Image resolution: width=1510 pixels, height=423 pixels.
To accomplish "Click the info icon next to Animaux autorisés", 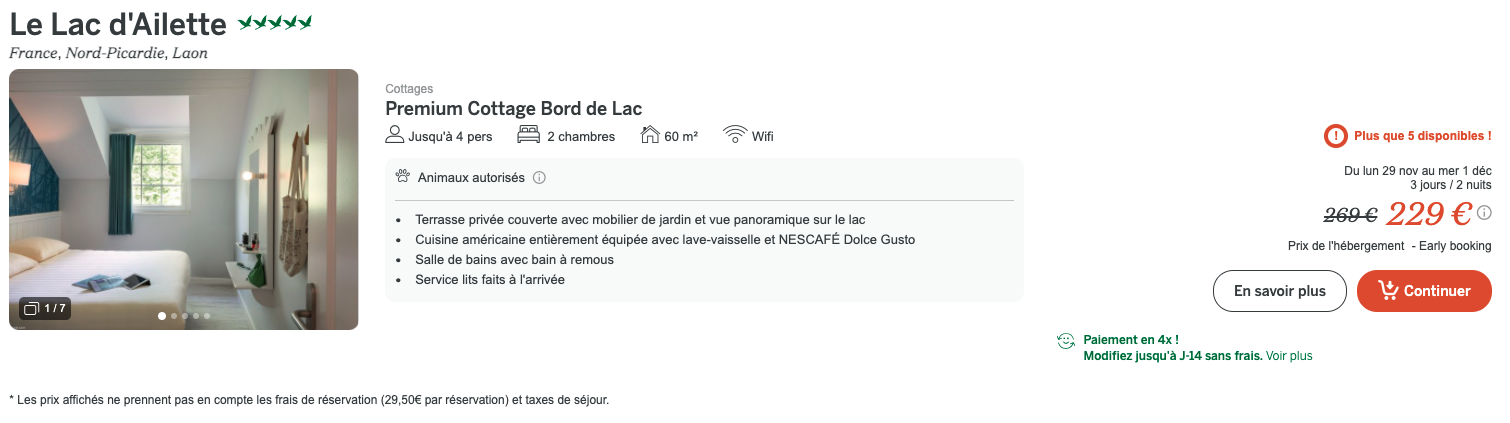I will (x=539, y=178).
